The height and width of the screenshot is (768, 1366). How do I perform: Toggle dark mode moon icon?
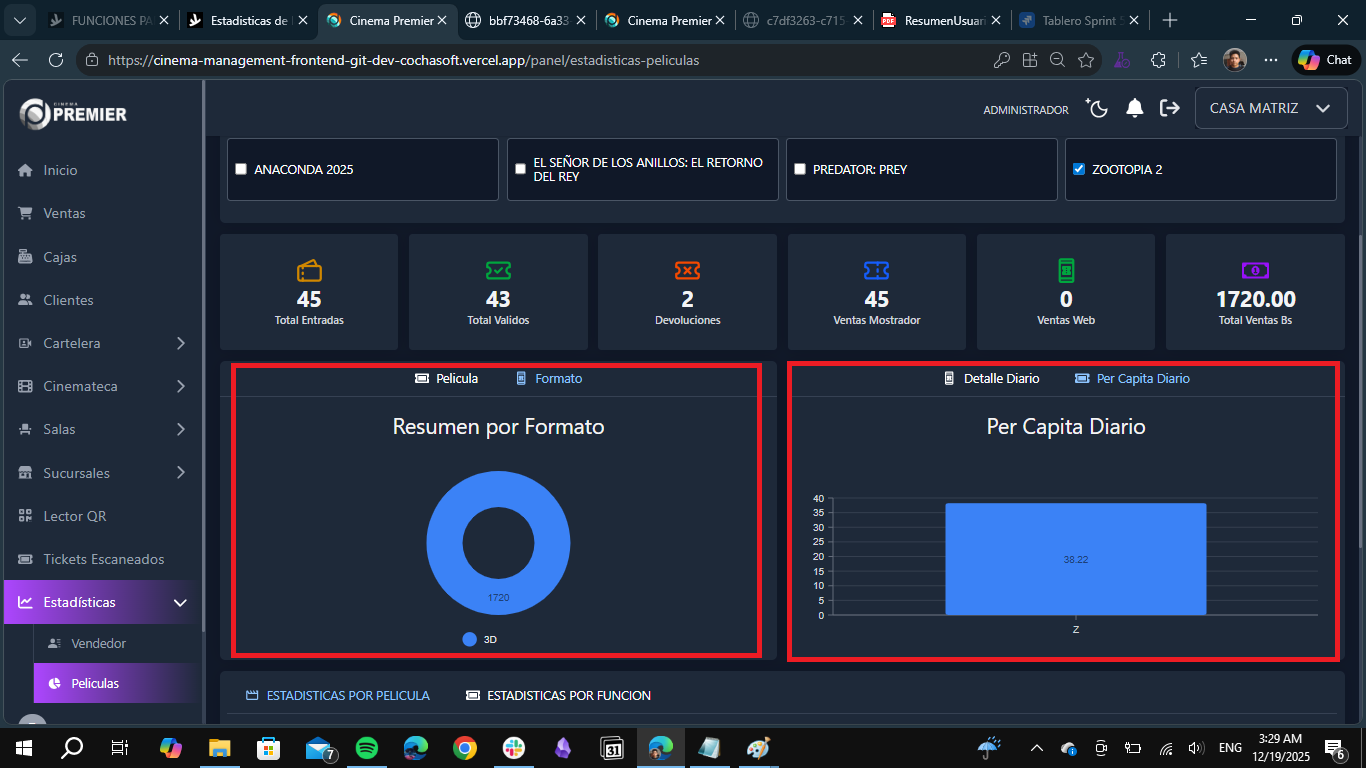coord(1097,108)
